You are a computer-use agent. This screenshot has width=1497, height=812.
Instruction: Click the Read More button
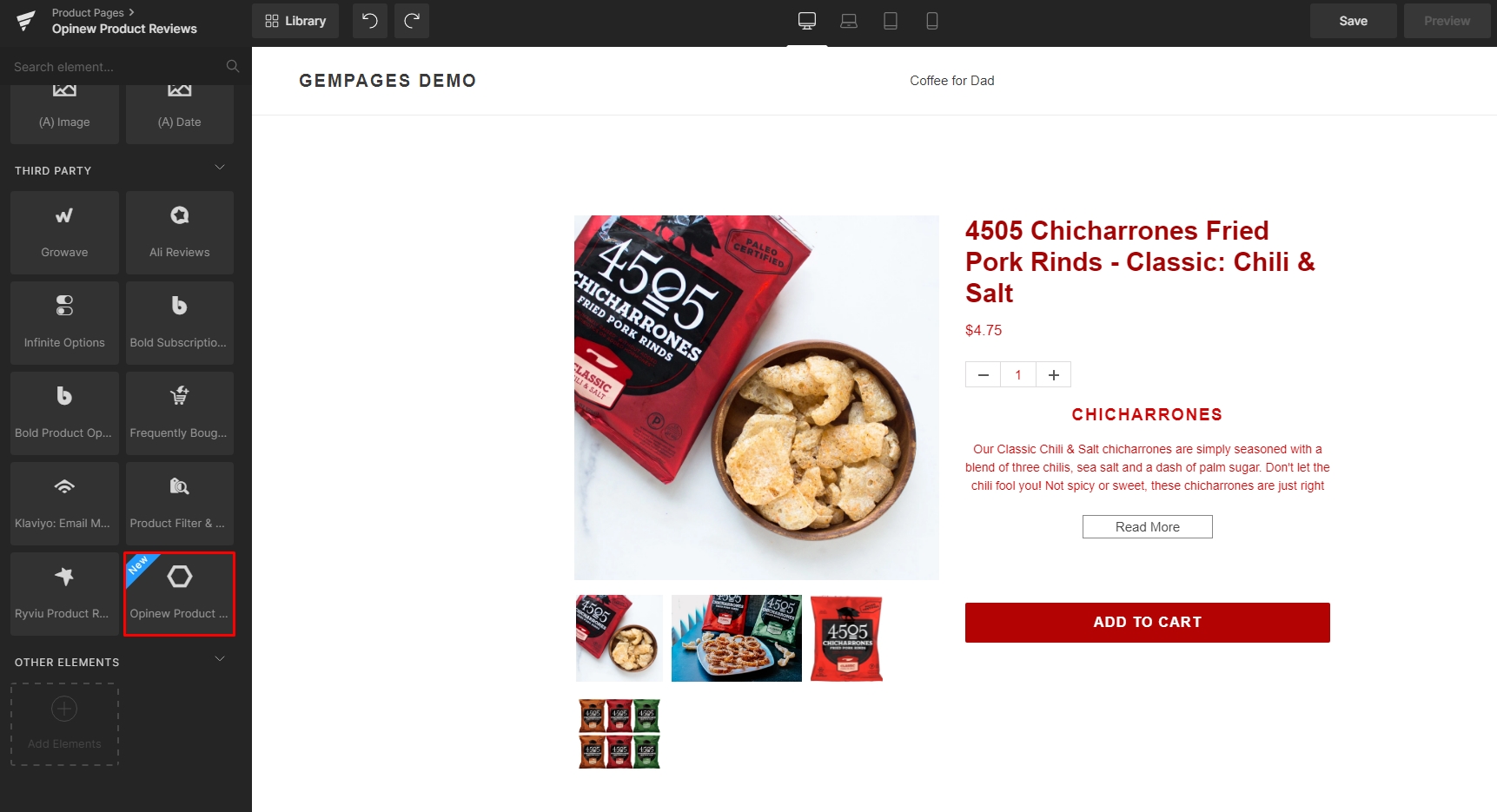[1147, 527]
